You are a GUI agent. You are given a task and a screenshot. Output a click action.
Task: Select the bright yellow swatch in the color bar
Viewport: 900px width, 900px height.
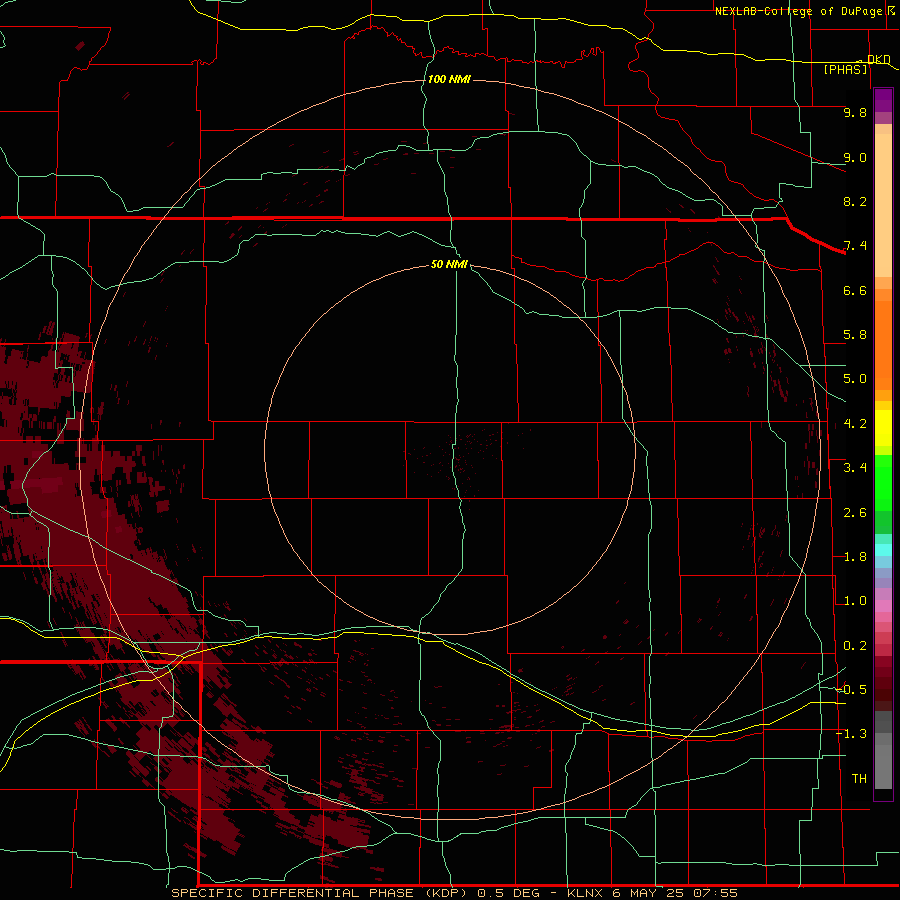(883, 428)
